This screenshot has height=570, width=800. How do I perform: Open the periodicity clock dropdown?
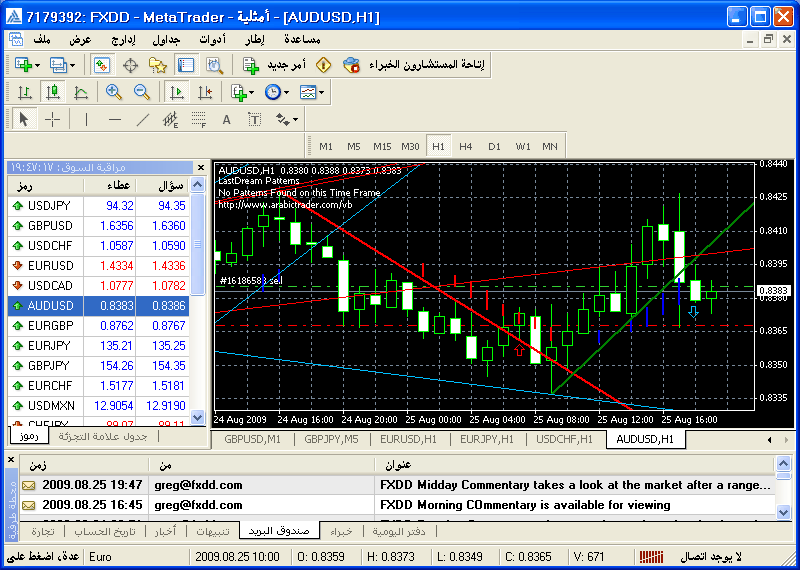pos(277,92)
